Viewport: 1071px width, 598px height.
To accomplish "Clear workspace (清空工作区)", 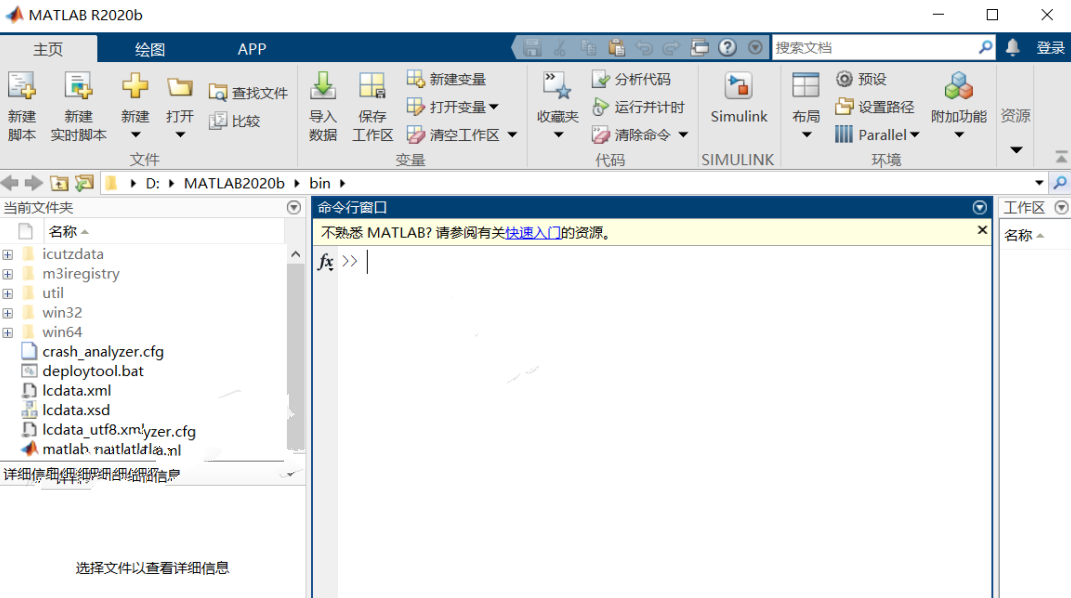I will click(462, 135).
